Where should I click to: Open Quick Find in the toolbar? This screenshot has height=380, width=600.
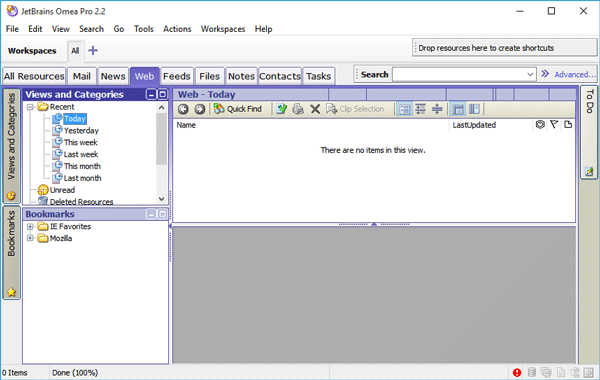tap(238, 109)
